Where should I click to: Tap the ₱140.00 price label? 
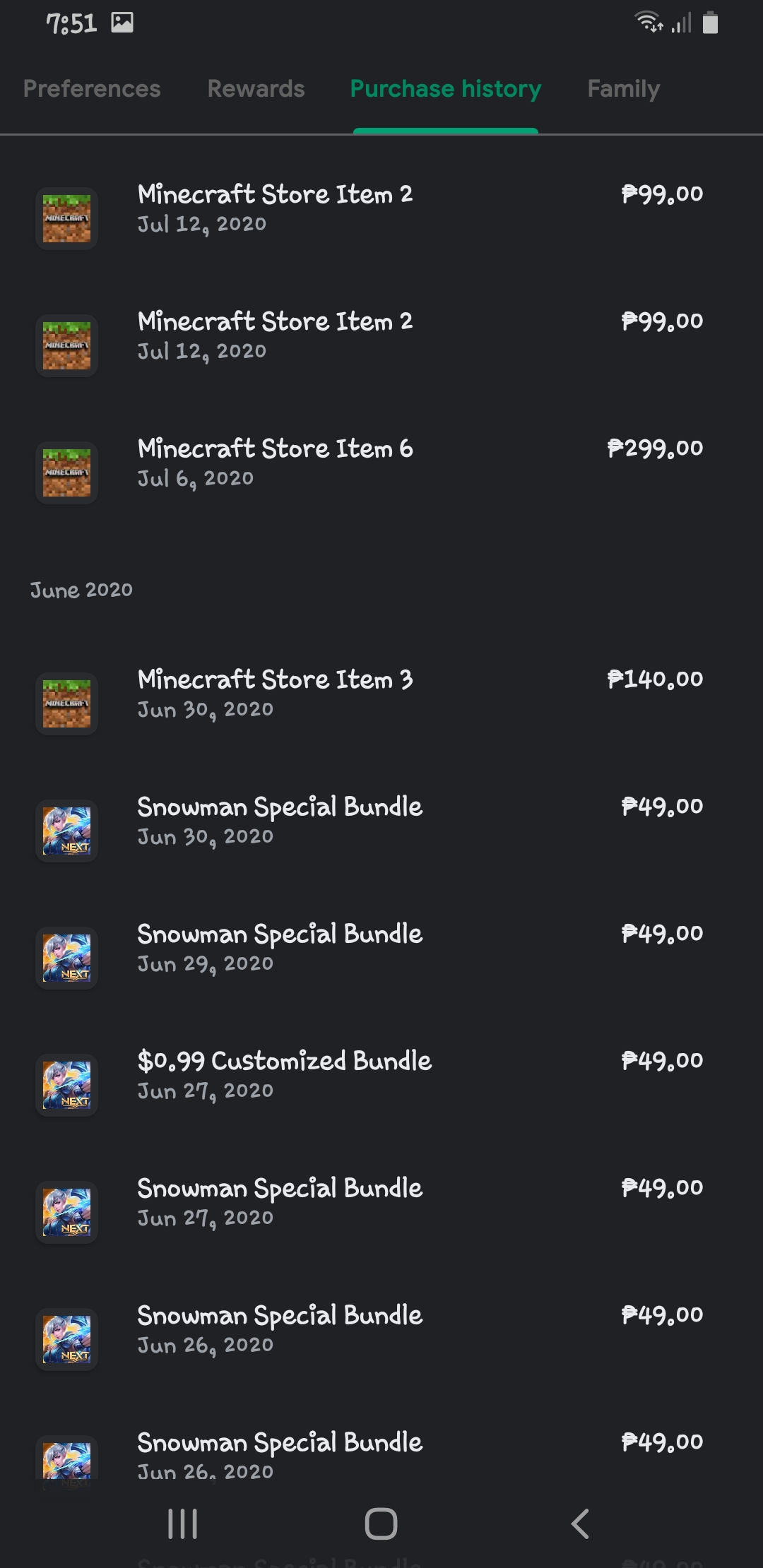(655, 679)
